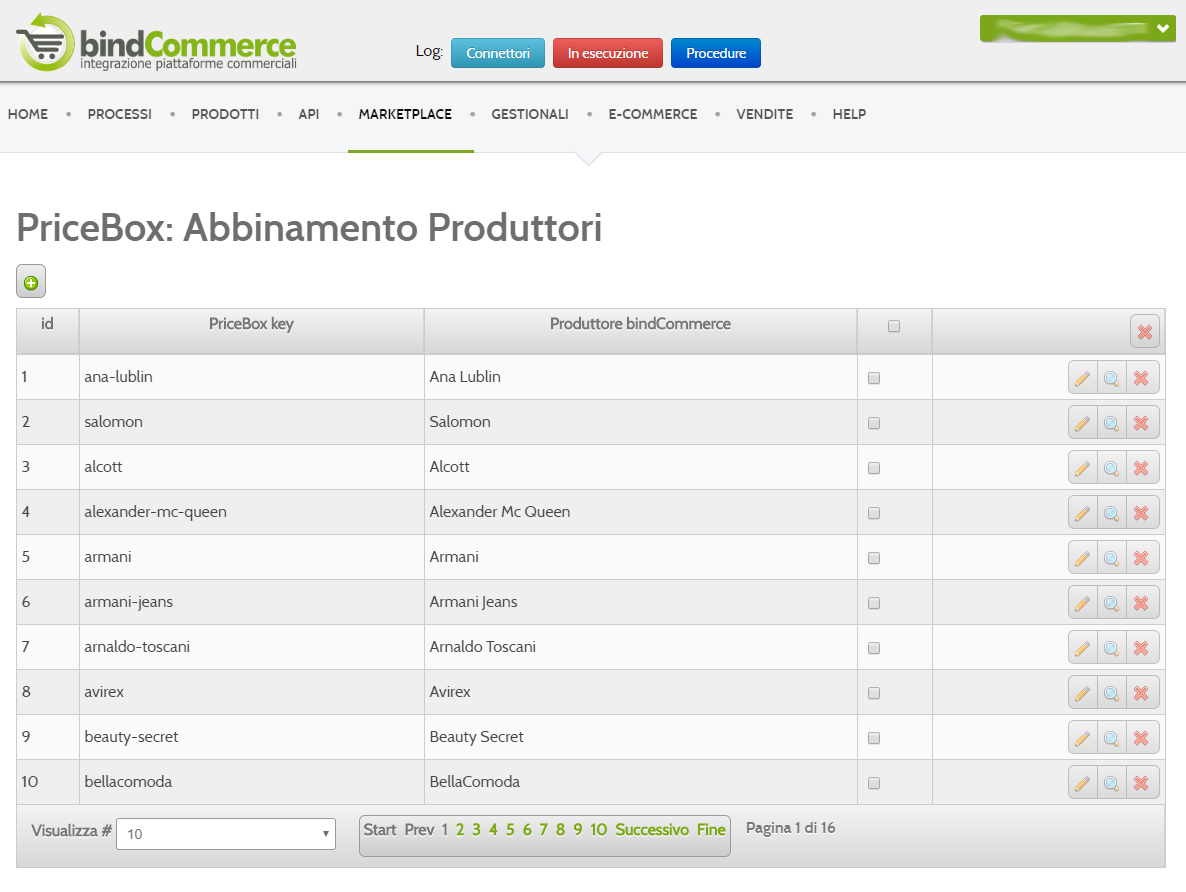The width and height of the screenshot is (1186, 892).
Task: Delete the salomon row
Action: click(1141, 422)
